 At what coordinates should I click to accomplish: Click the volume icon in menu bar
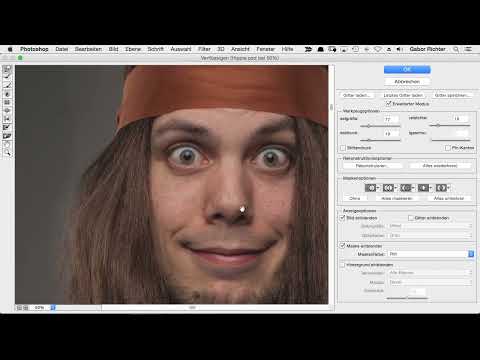coord(399,49)
